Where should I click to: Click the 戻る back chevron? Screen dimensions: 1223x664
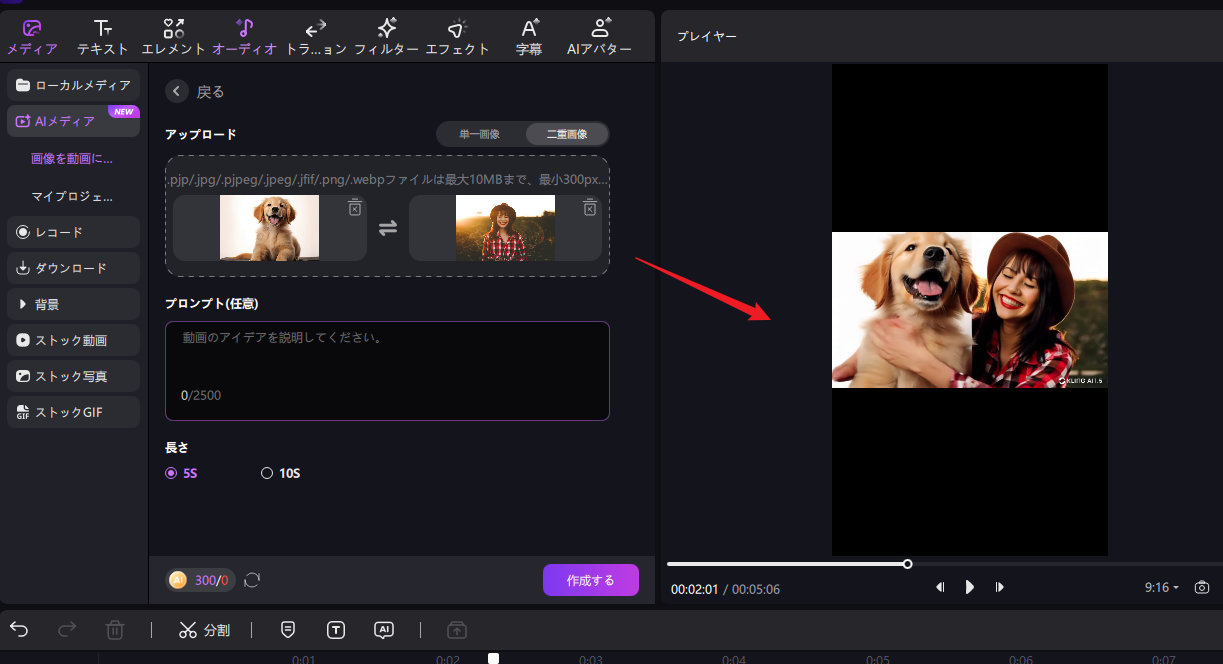point(175,91)
